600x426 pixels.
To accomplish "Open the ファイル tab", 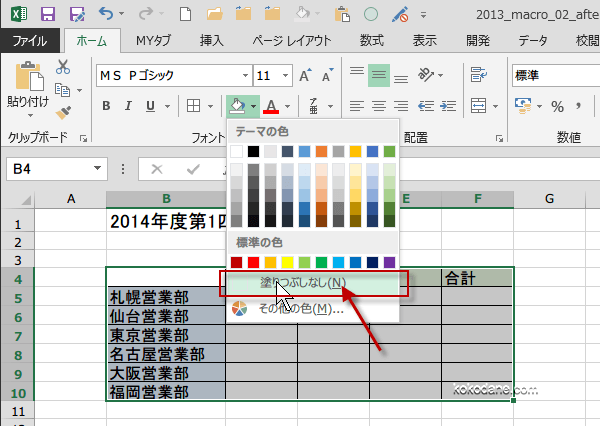I will (34, 41).
